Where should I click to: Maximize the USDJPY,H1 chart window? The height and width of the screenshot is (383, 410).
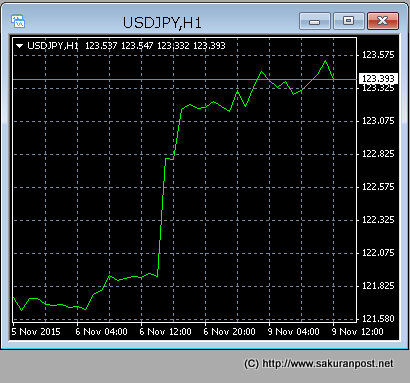(348, 22)
